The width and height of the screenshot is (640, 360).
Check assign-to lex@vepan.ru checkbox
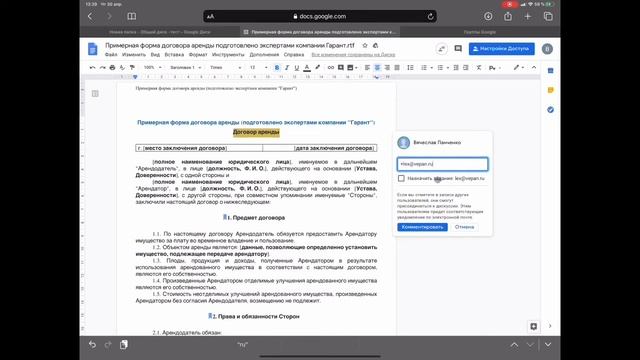pyautogui.click(x=401, y=178)
